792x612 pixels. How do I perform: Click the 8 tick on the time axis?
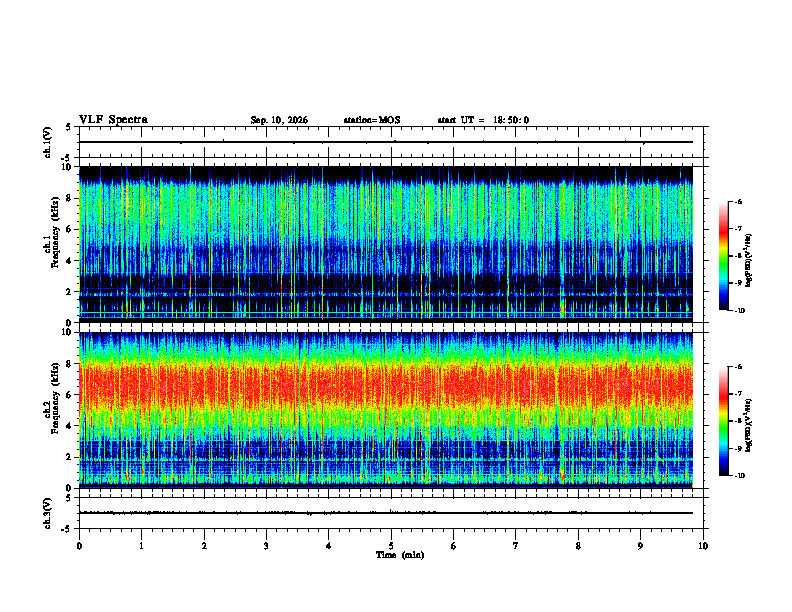pos(578,546)
